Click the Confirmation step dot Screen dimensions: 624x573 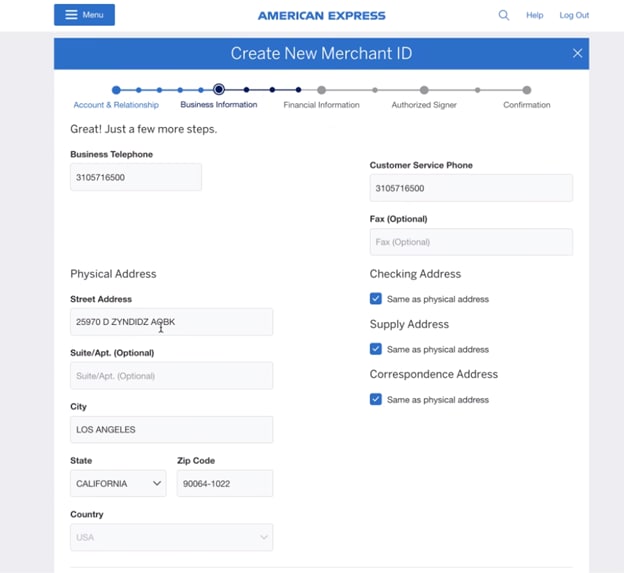click(527, 90)
